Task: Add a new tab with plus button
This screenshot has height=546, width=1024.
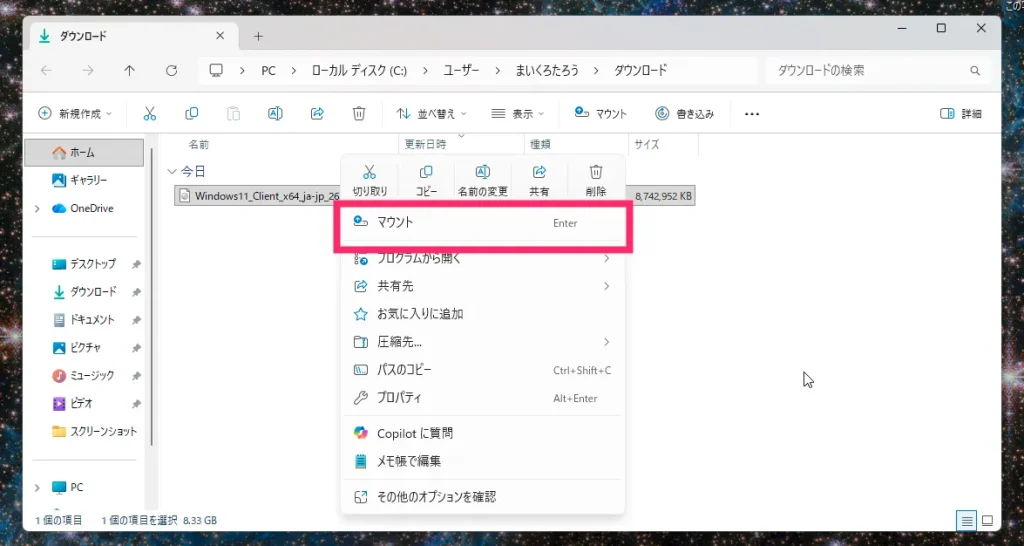Action: click(x=258, y=37)
